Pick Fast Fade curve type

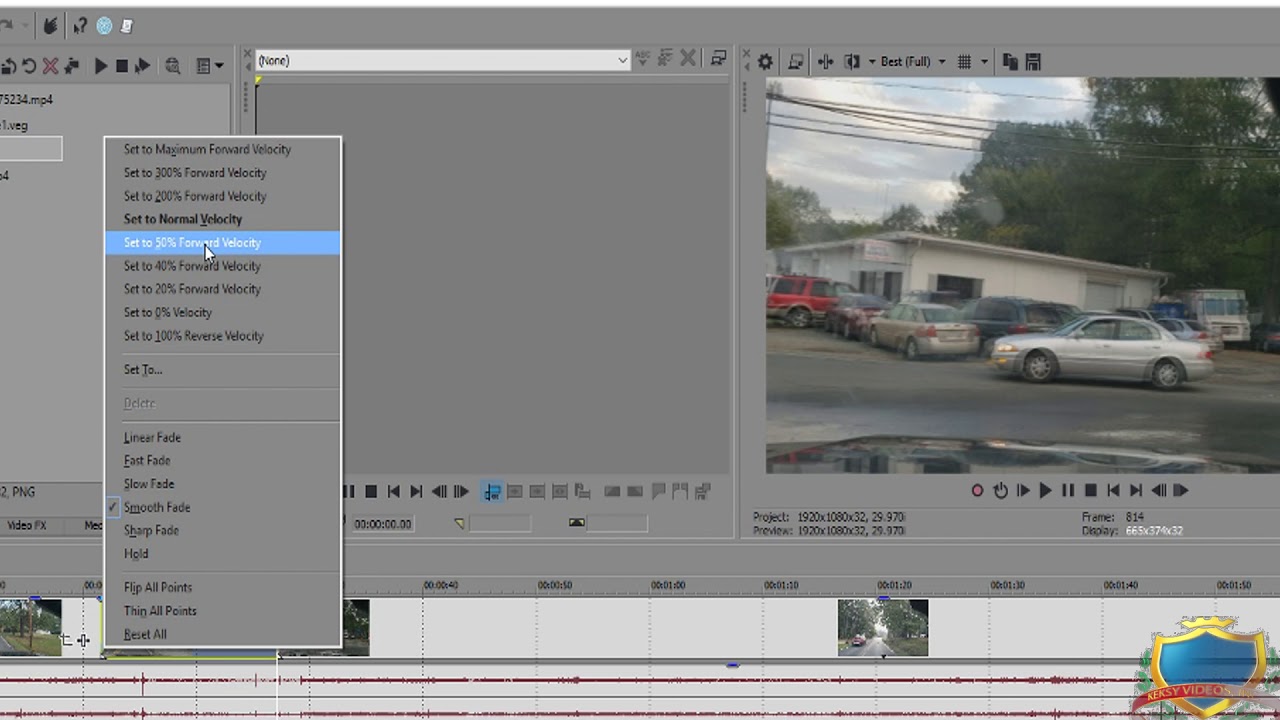point(222,460)
